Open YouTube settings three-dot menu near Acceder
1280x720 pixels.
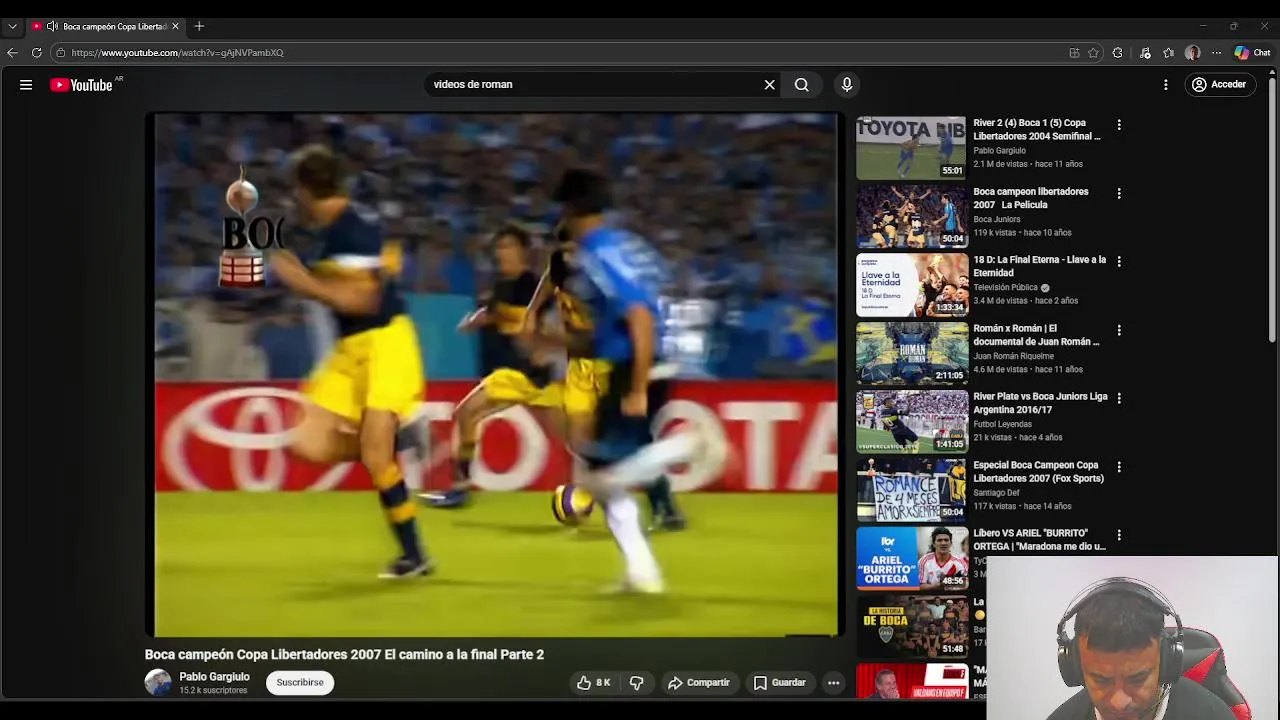[x=1166, y=85]
